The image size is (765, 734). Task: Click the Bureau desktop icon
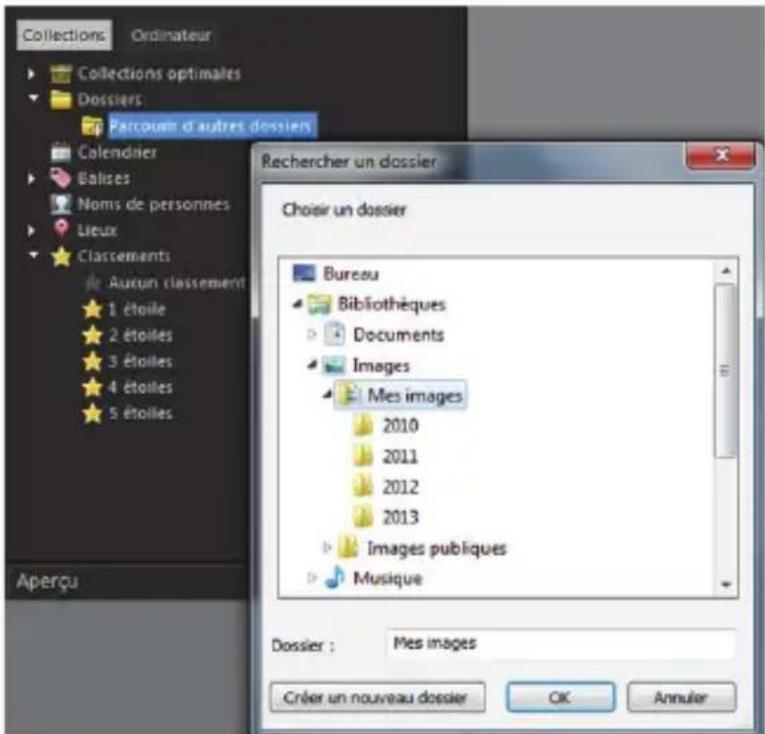click(304, 273)
